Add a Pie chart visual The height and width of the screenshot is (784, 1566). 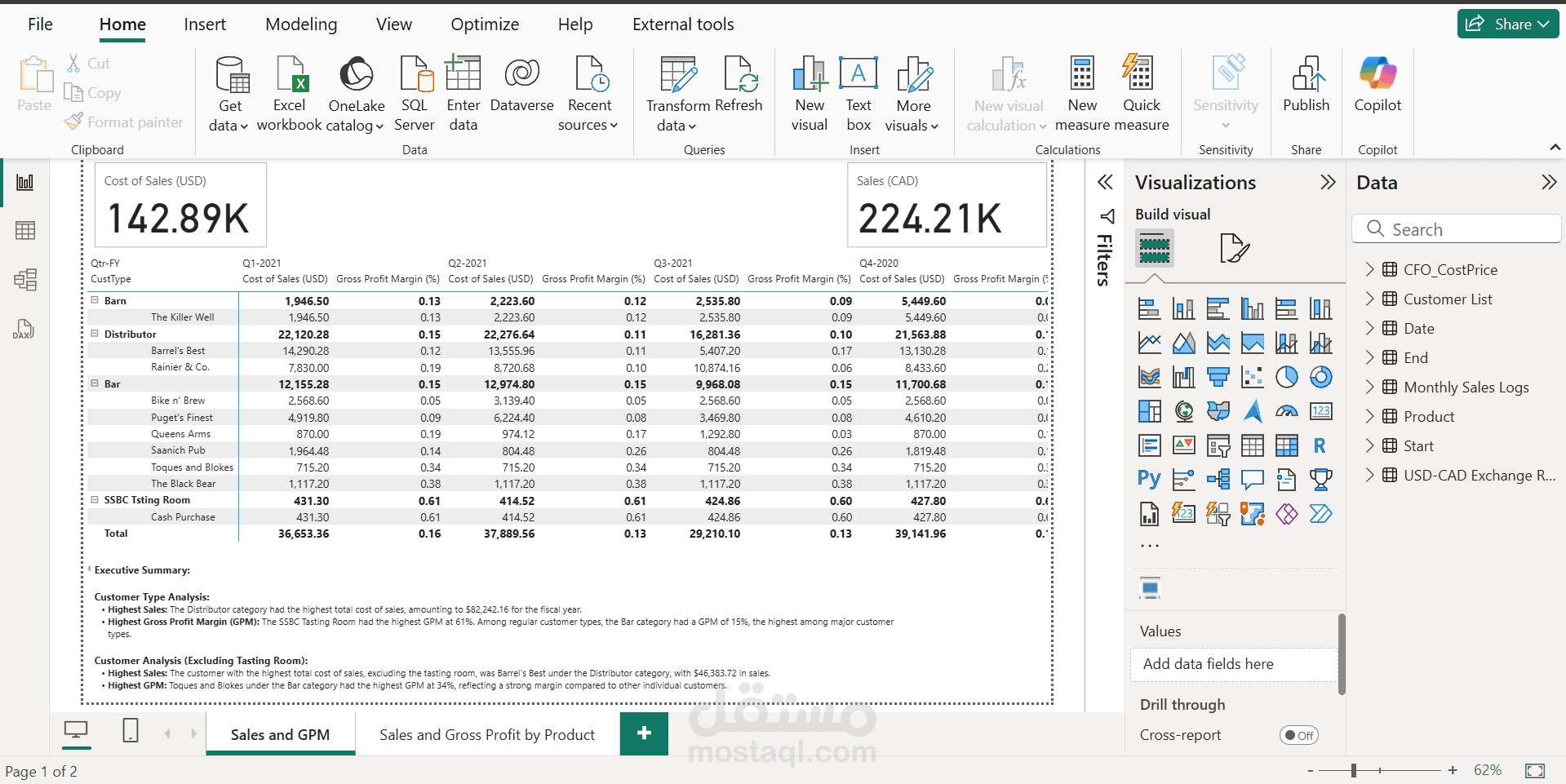[1286, 377]
